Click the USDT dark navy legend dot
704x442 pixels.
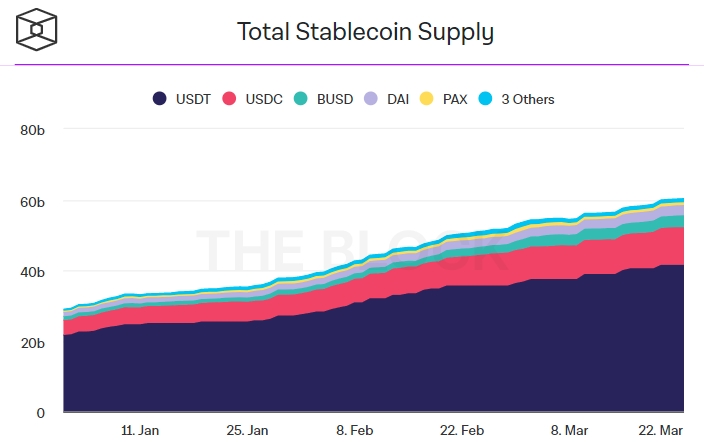[x=160, y=99]
